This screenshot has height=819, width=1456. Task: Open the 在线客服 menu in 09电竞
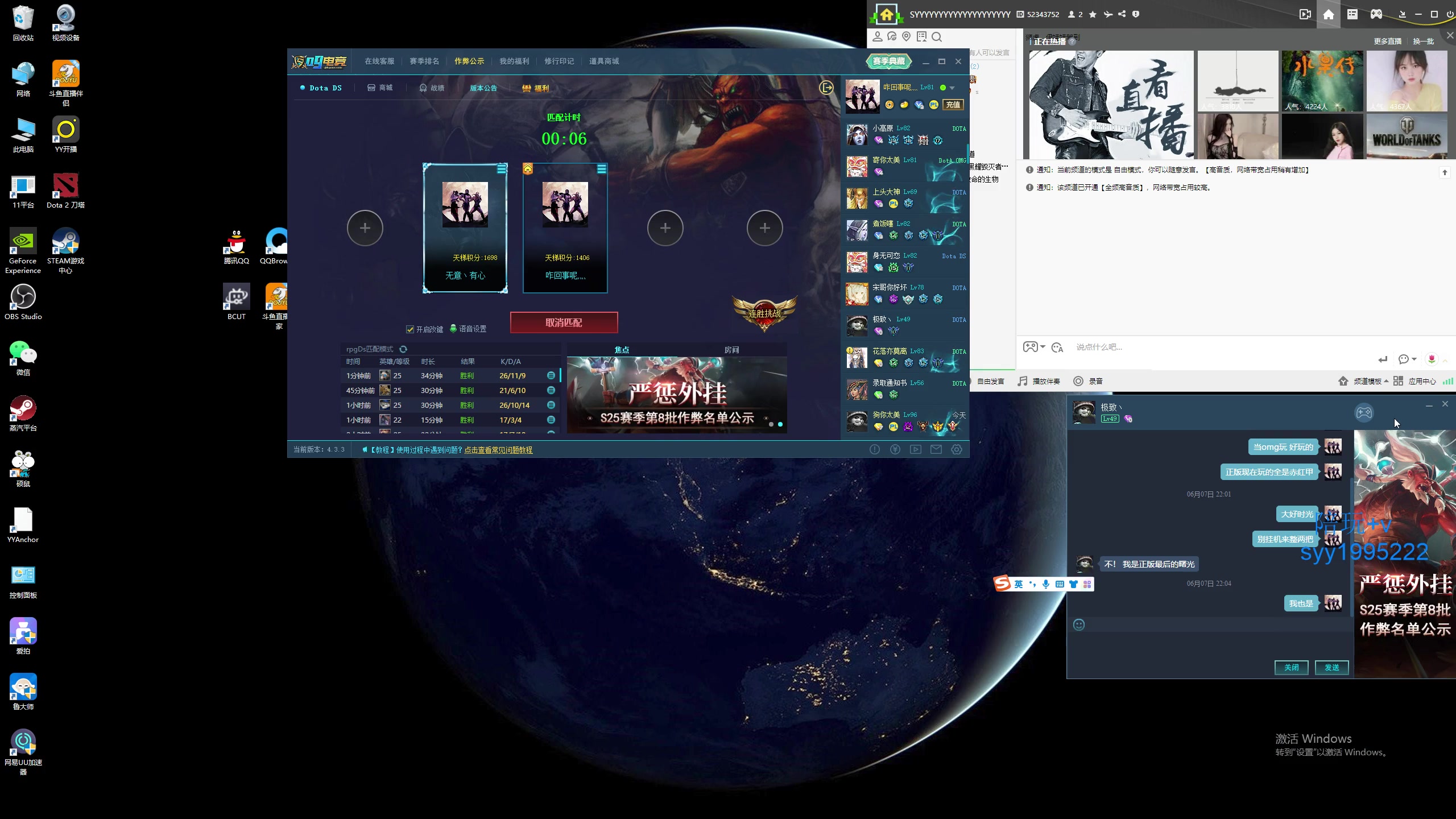pos(379,61)
